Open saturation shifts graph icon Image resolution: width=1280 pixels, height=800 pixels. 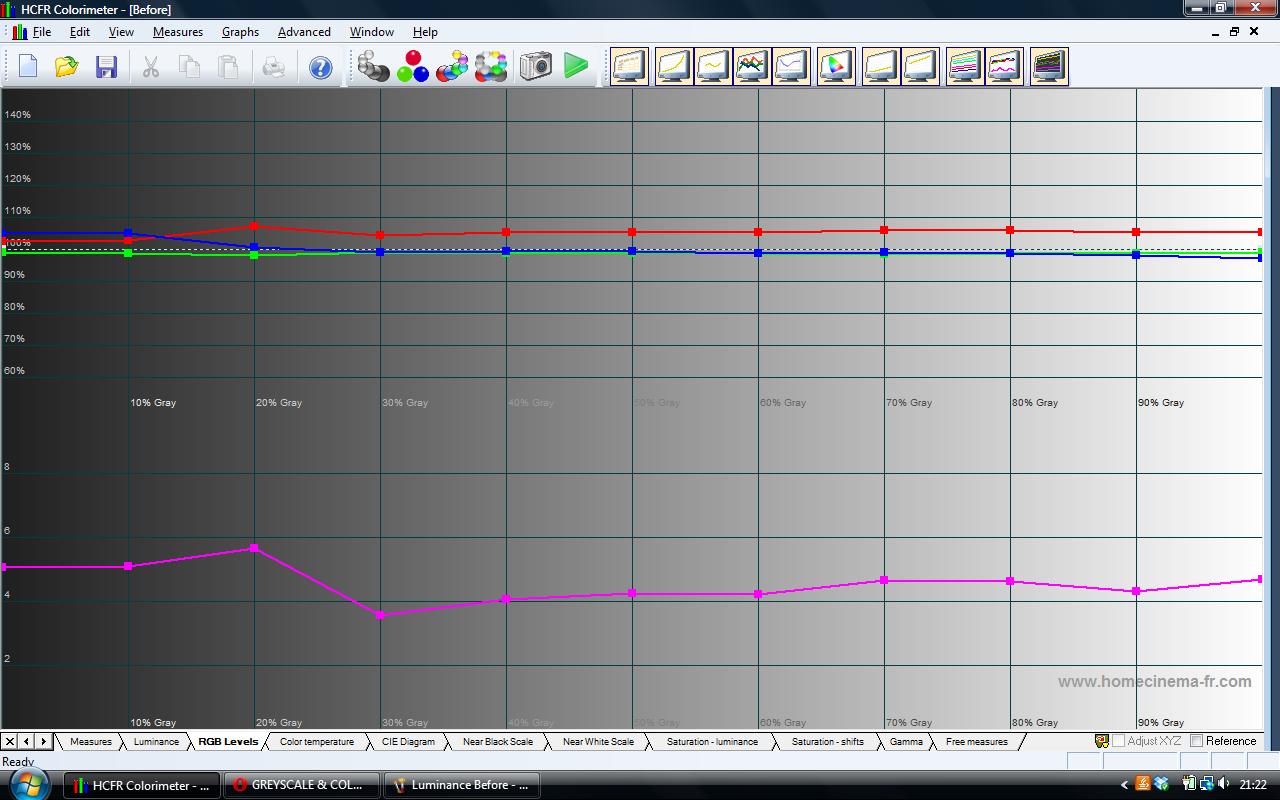(x=1004, y=67)
